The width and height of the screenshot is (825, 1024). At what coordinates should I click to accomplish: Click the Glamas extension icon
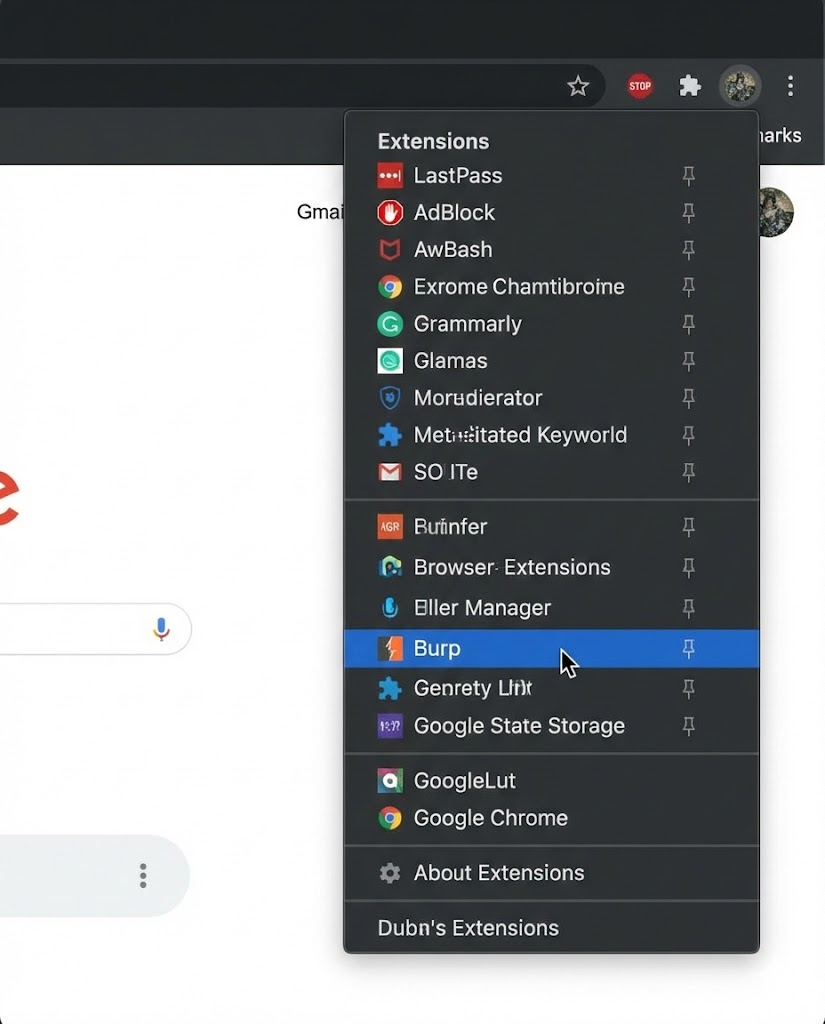390,361
